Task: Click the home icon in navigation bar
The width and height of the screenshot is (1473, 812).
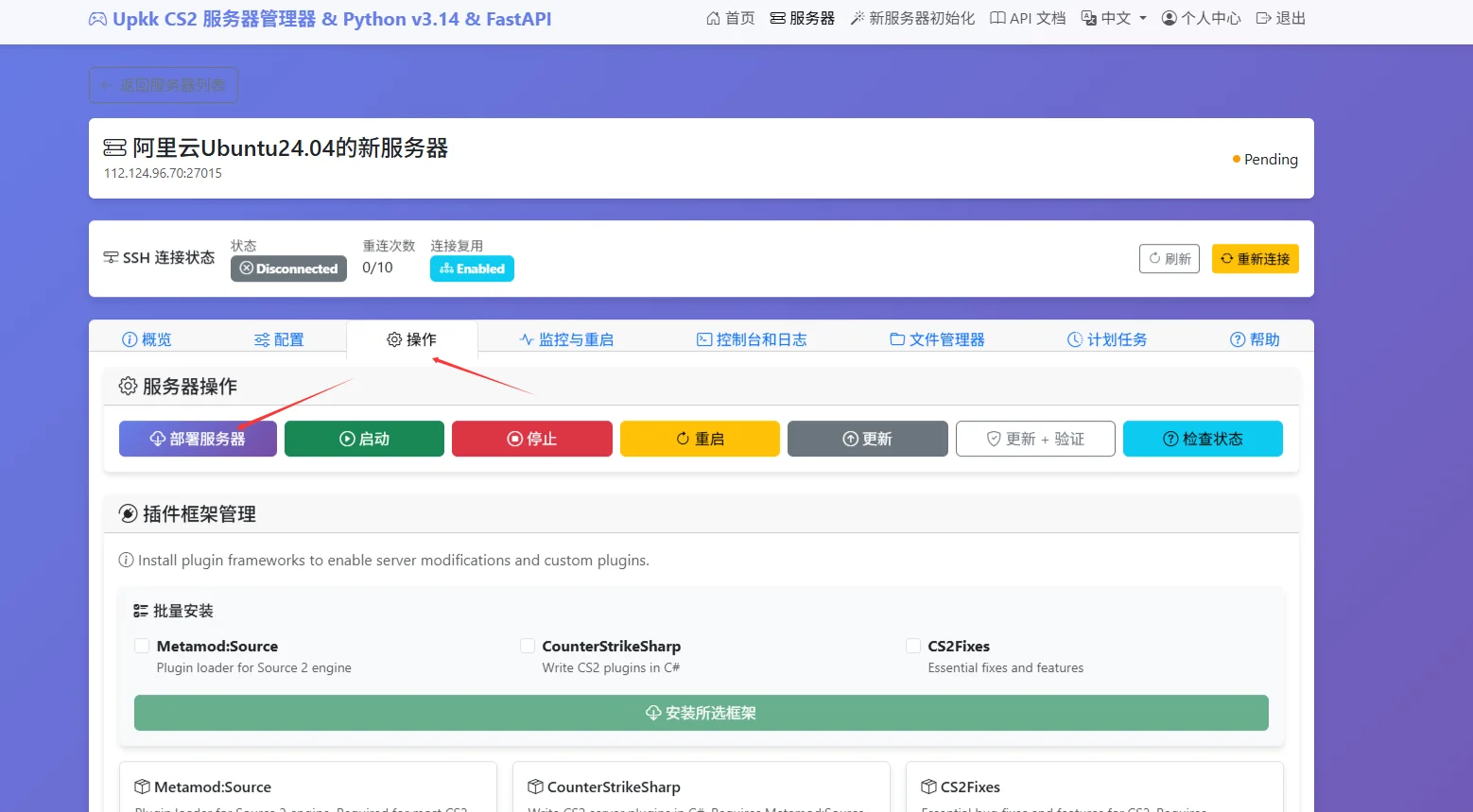Action: click(714, 18)
